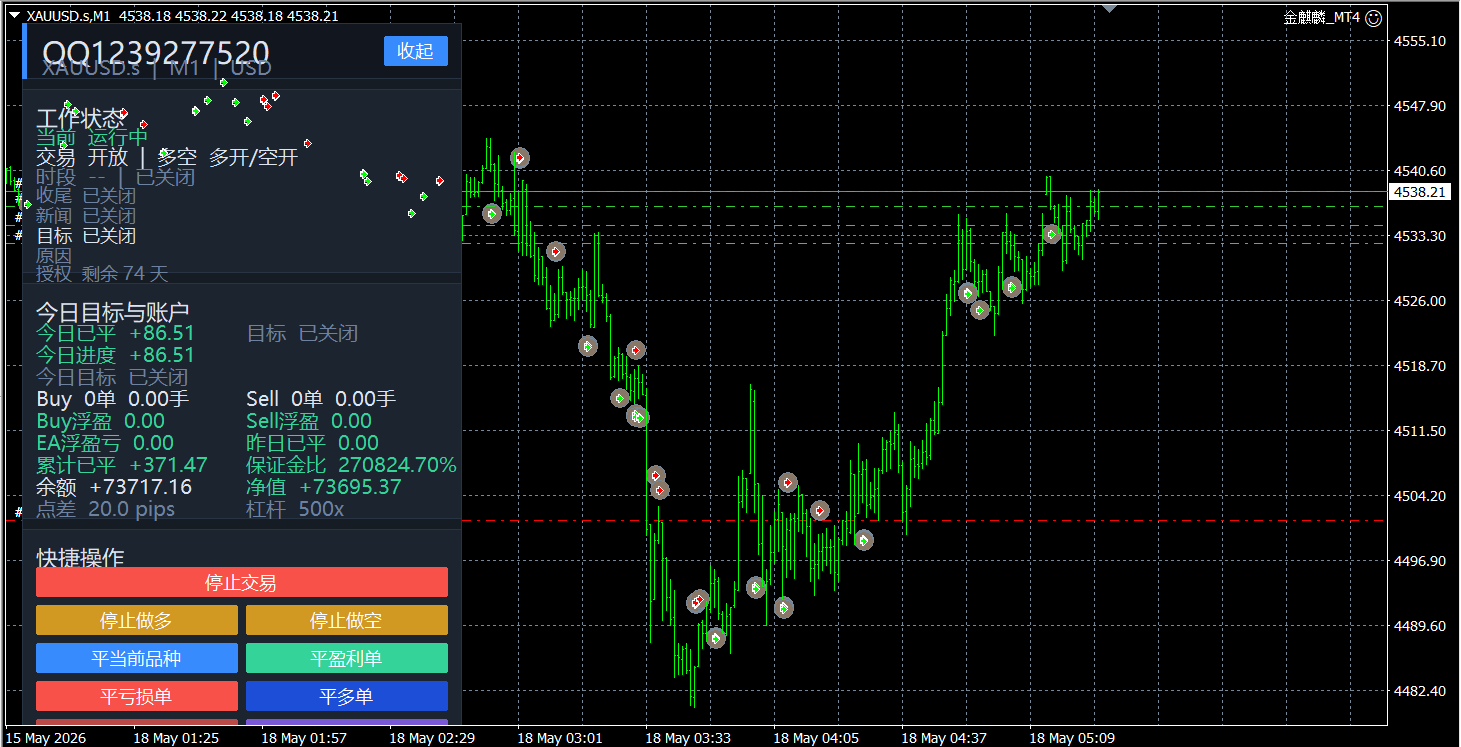Click the 停止做空 button
Viewport: 1461px width, 747px height.
coord(346,620)
